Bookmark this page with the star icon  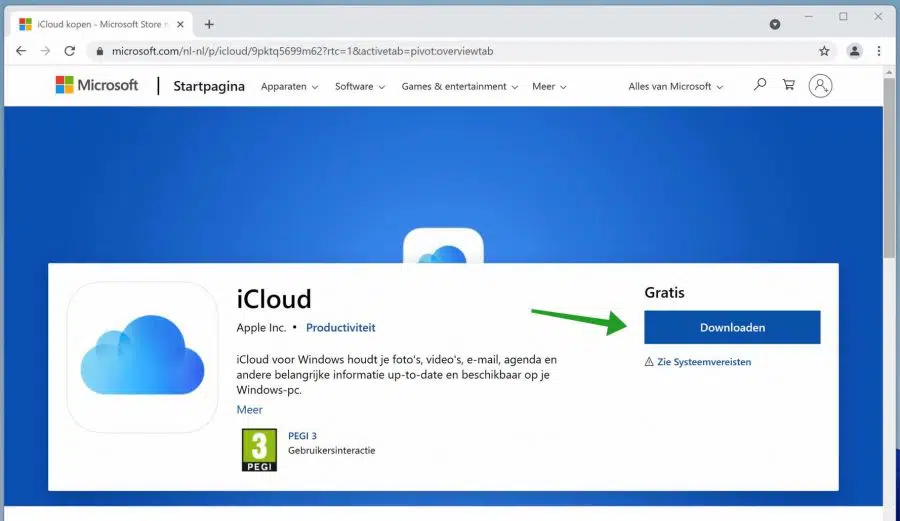(824, 51)
